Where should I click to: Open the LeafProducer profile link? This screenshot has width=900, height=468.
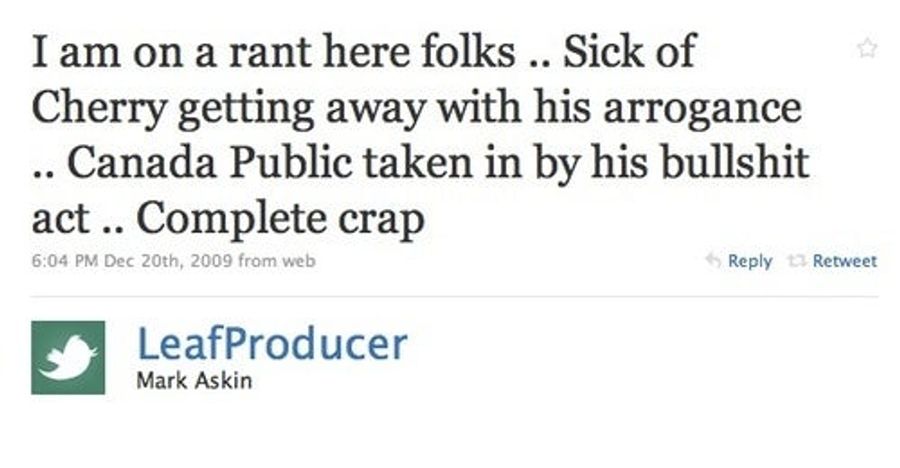tap(272, 343)
